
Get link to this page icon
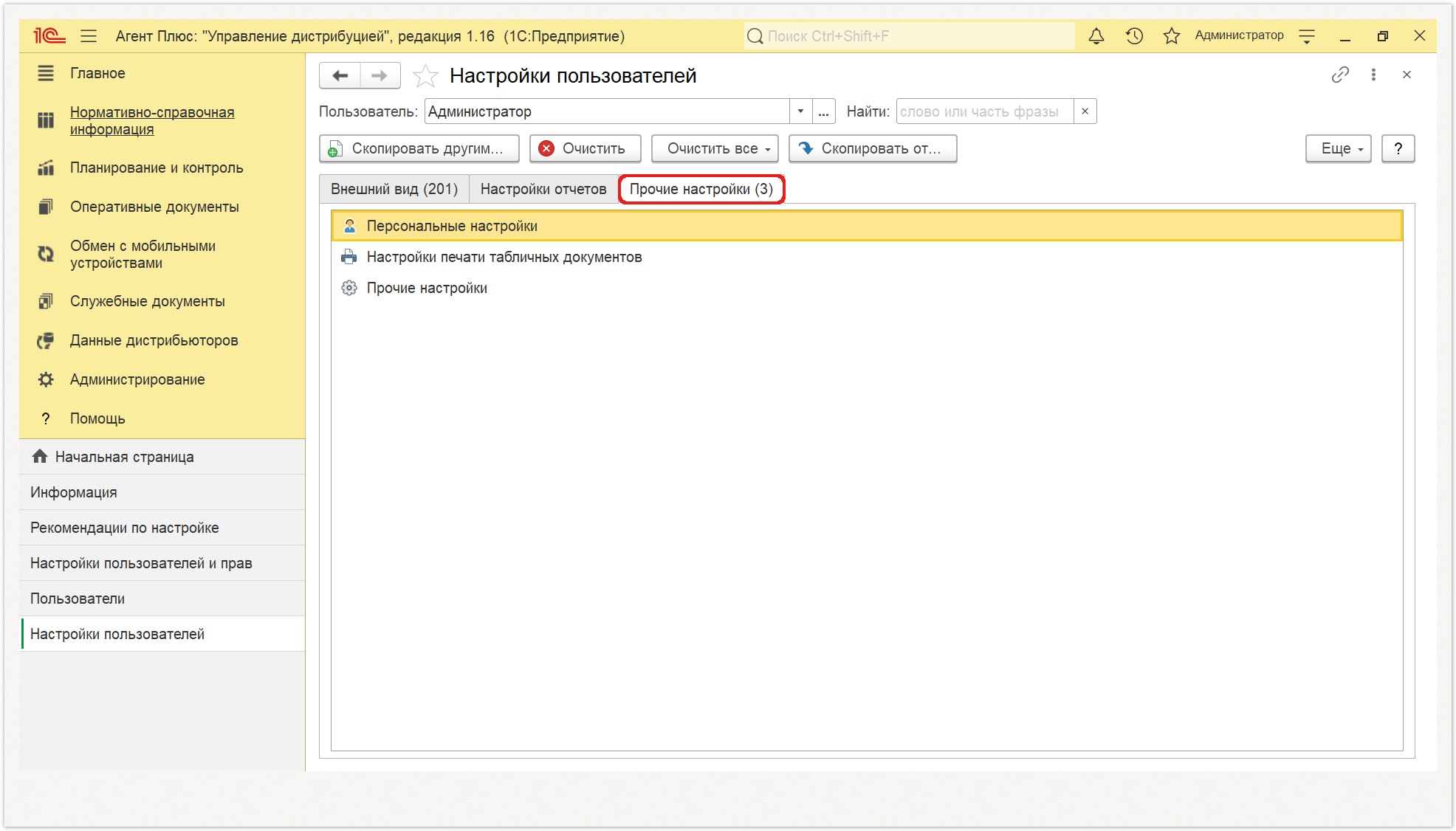pyautogui.click(x=1340, y=75)
